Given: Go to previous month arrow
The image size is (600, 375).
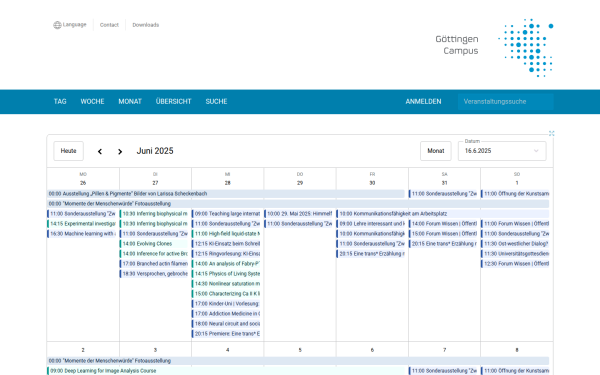Looking at the screenshot, I should tap(100, 151).
